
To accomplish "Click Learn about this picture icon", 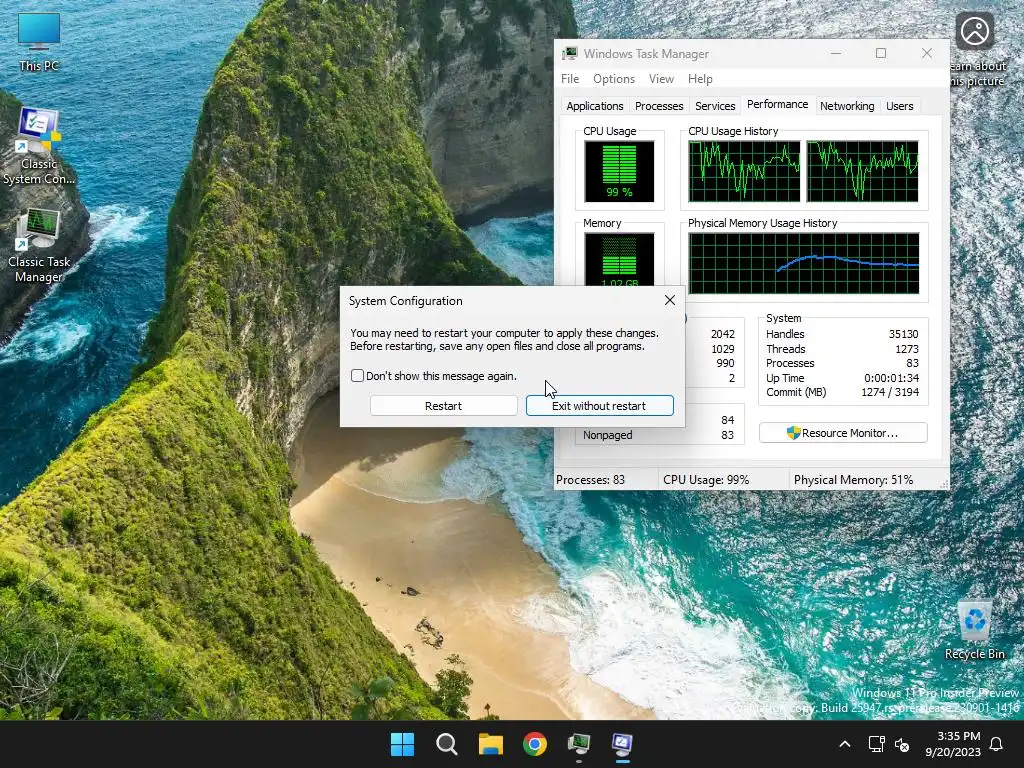I will [974, 32].
